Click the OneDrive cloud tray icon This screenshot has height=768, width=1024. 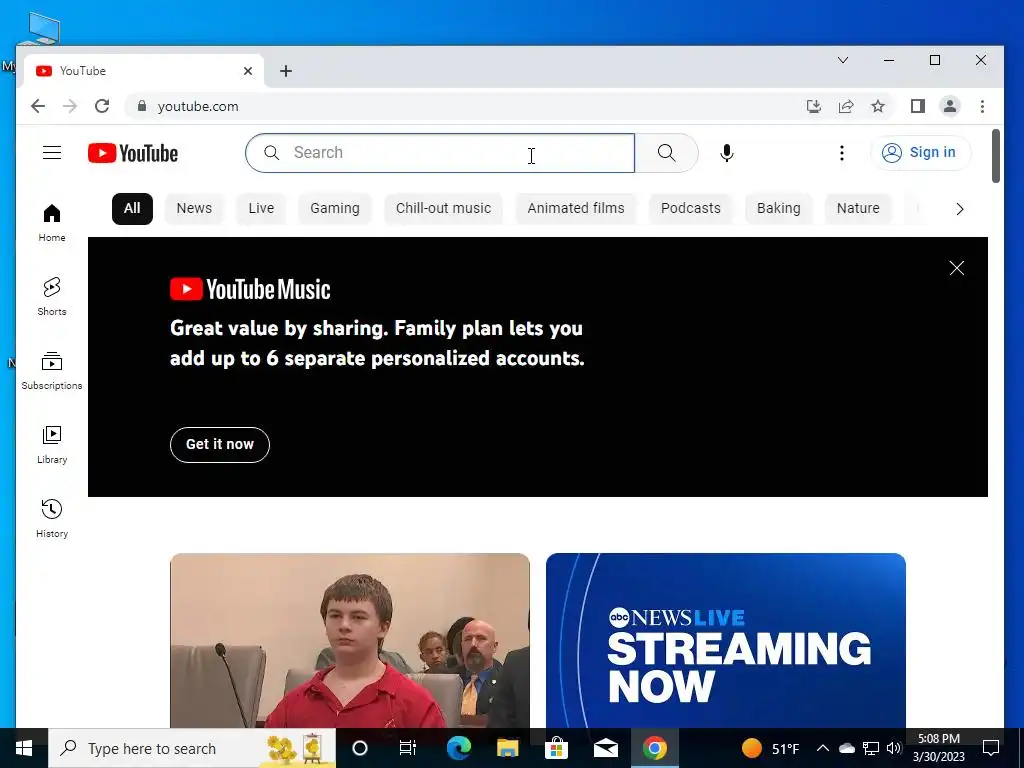click(x=846, y=748)
